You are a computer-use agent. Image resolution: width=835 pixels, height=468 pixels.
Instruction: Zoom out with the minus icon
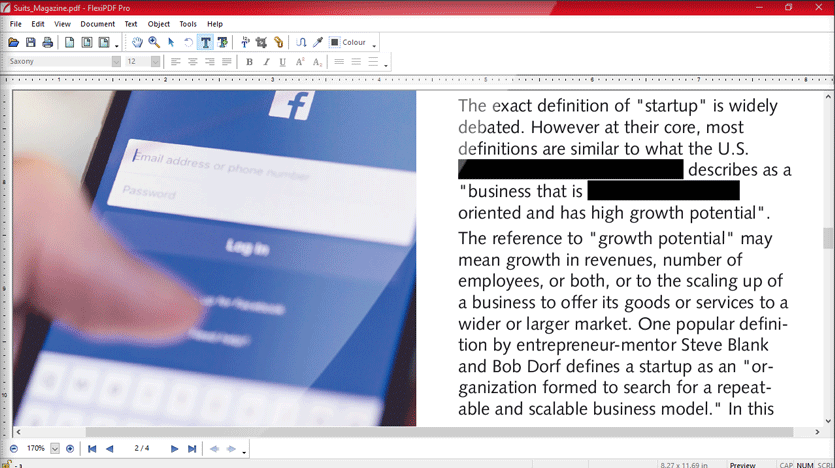tap(14, 449)
